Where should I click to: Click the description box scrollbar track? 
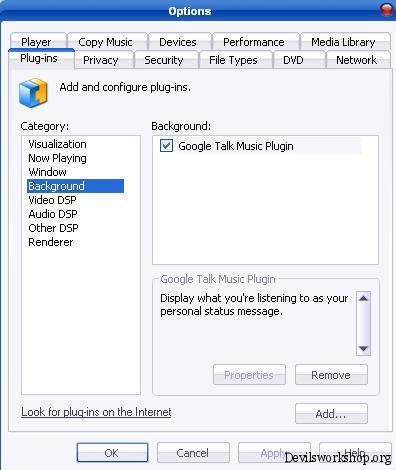click(x=363, y=324)
